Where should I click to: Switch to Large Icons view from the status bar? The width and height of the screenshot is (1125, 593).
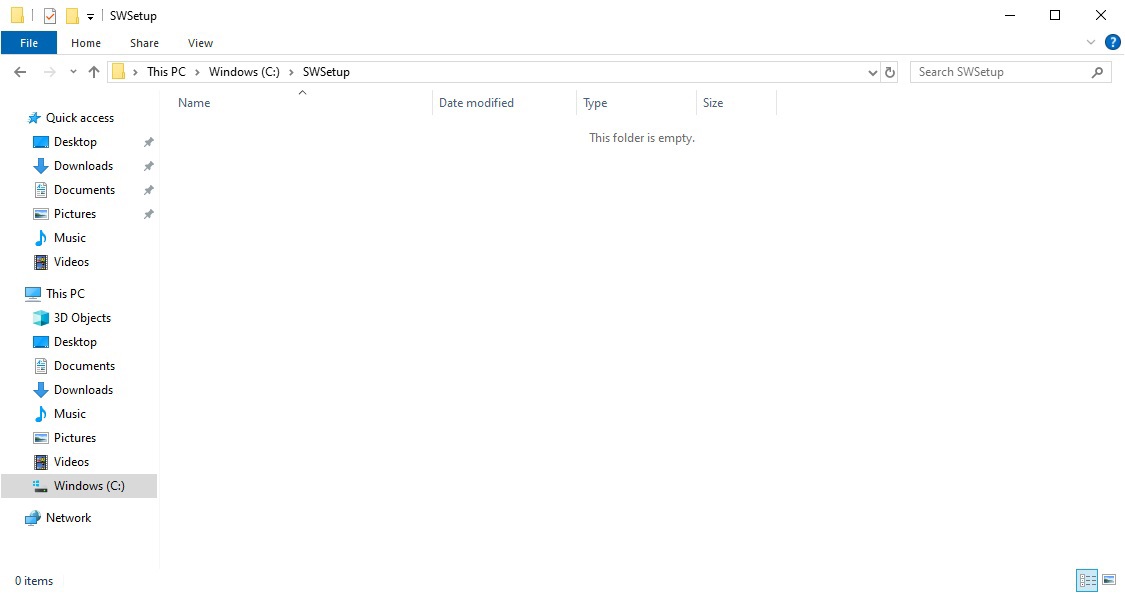point(1110,580)
